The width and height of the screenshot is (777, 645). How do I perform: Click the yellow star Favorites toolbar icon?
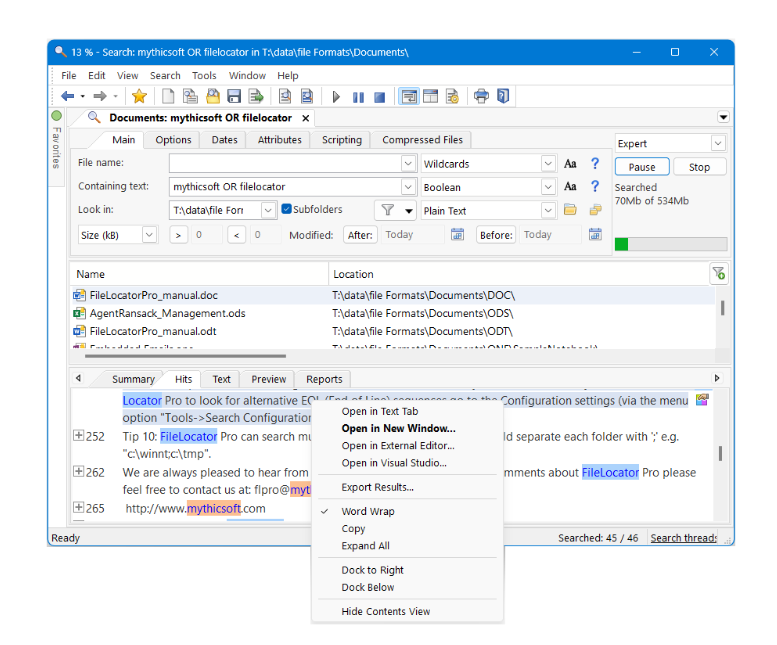pos(140,96)
